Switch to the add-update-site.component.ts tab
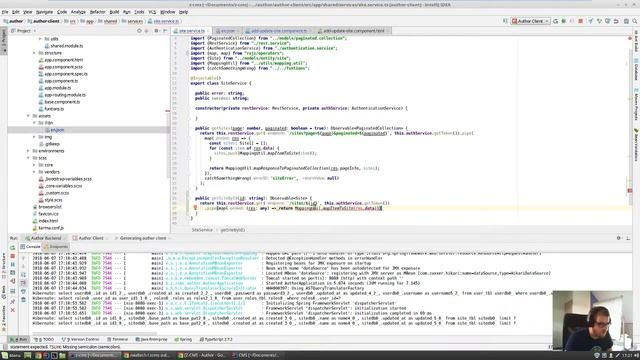 coord(279,31)
